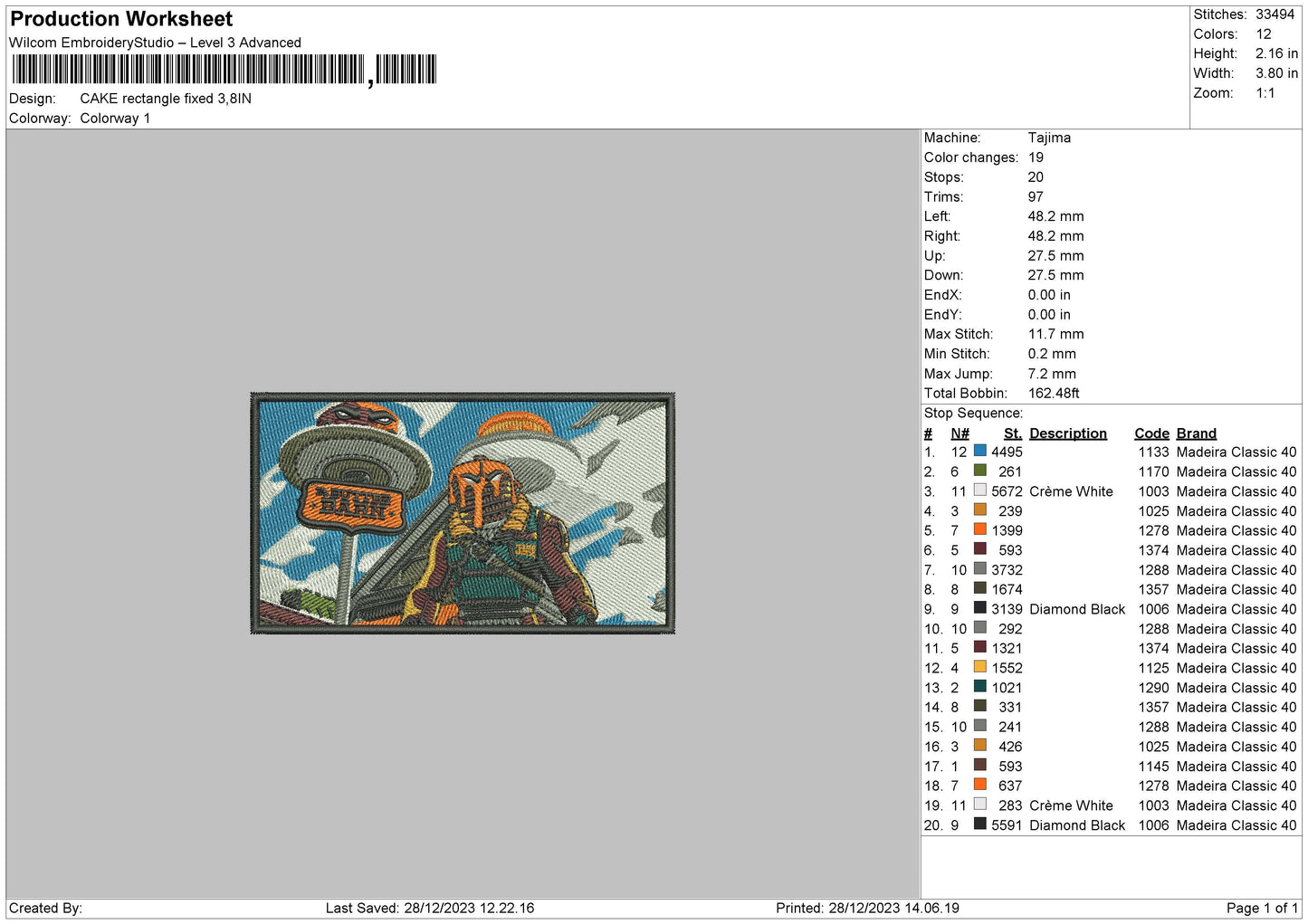The height and width of the screenshot is (924, 1308).
Task: Click stitch count 4495 in stop 1
Action: pos(1007,452)
